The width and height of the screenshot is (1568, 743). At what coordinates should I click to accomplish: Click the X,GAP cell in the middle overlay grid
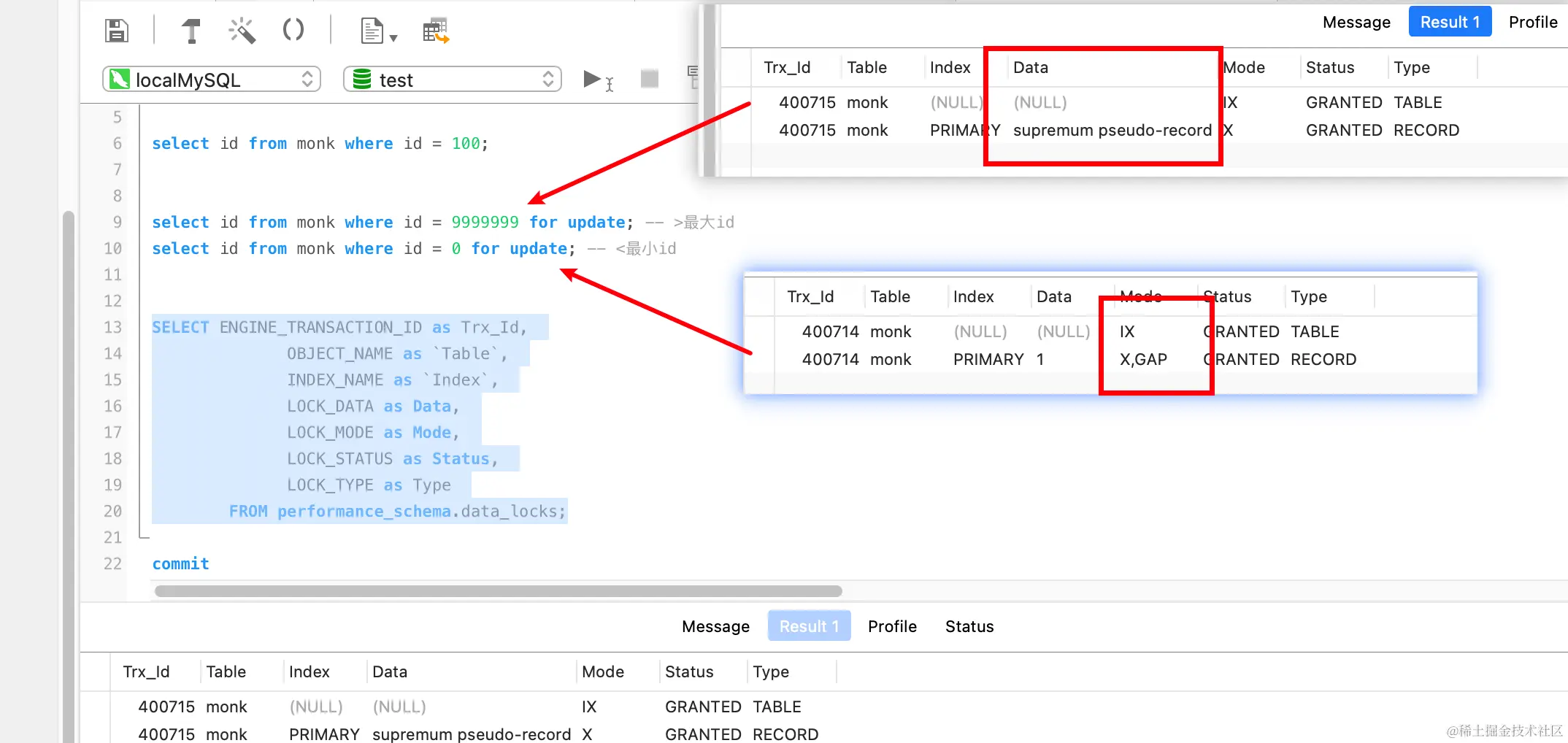pos(1143,359)
